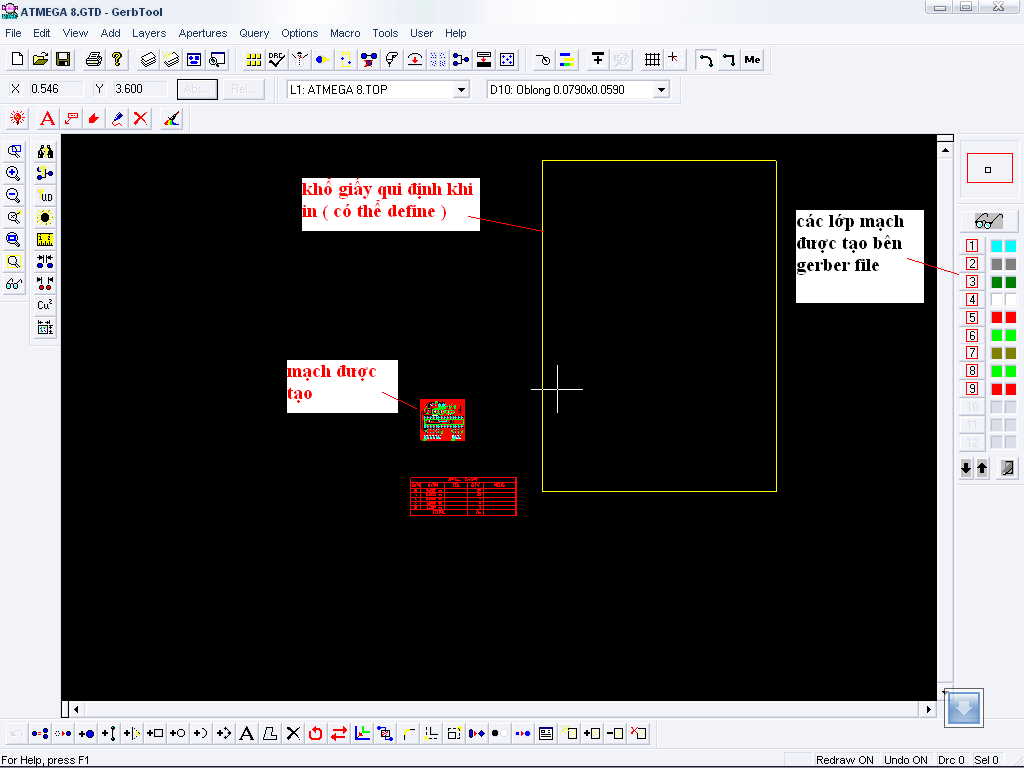Click the Abs... coordinate button
This screenshot has width=1024, height=768.
197,89
